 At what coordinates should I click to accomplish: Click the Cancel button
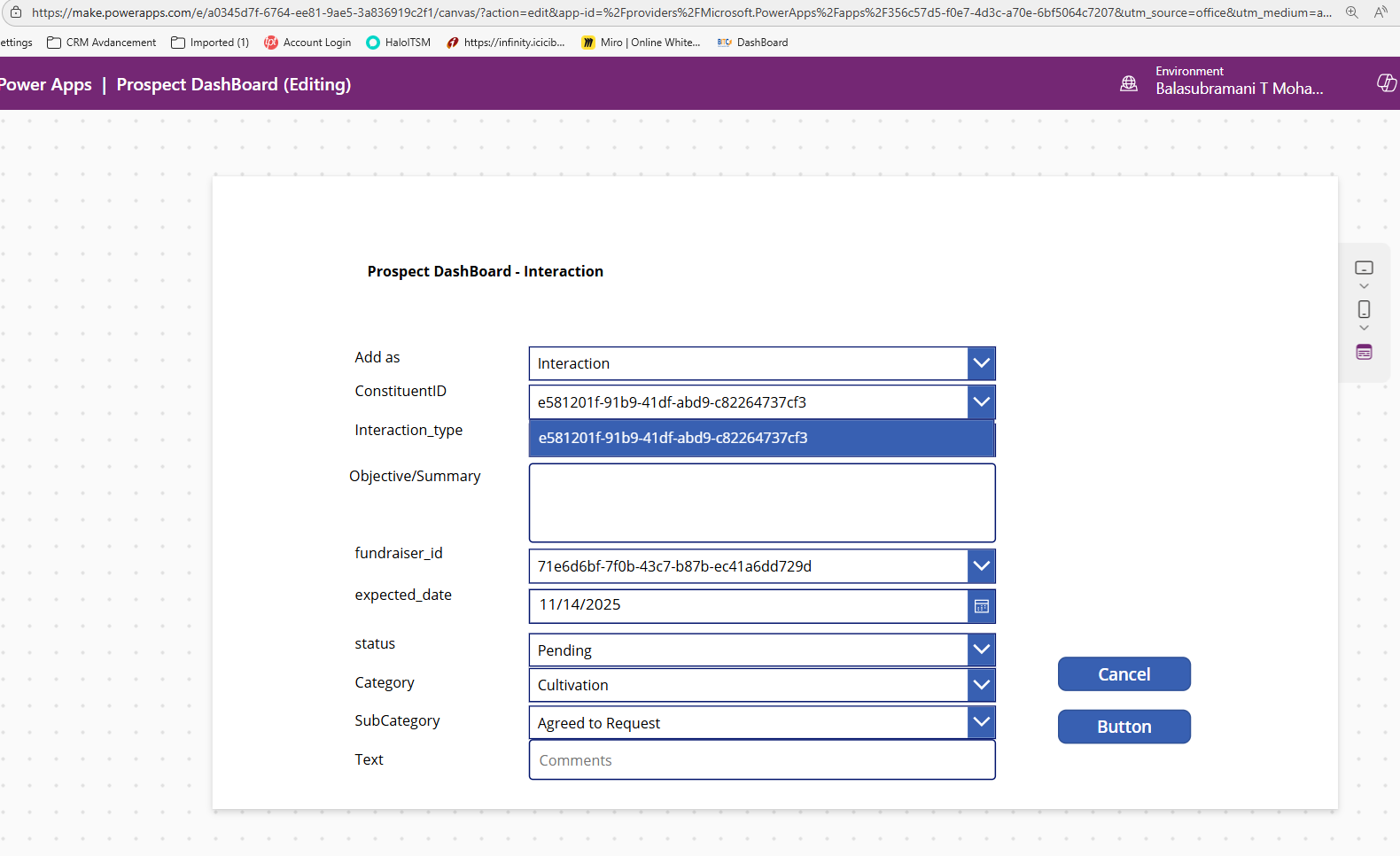click(x=1124, y=673)
